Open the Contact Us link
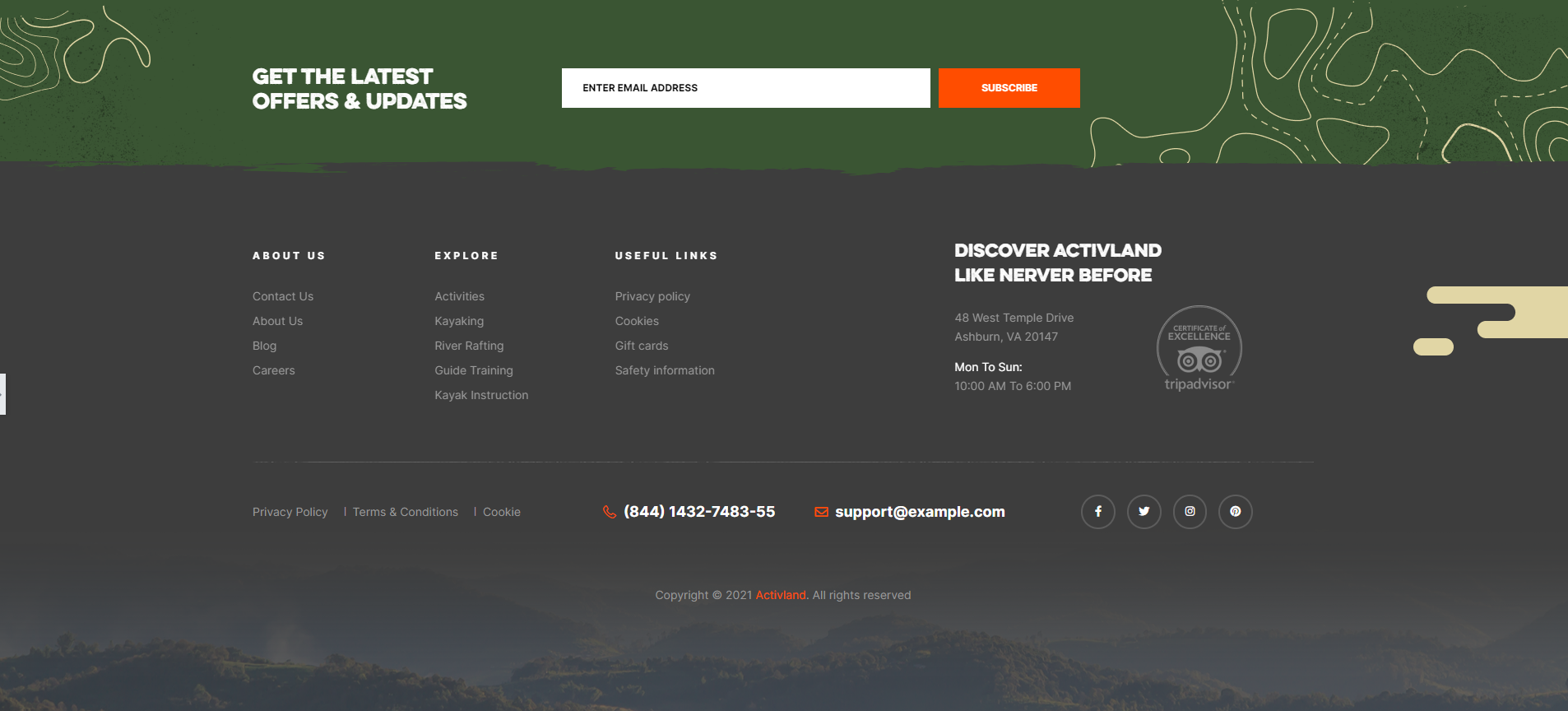Image resolution: width=1568 pixels, height=711 pixels. click(283, 296)
